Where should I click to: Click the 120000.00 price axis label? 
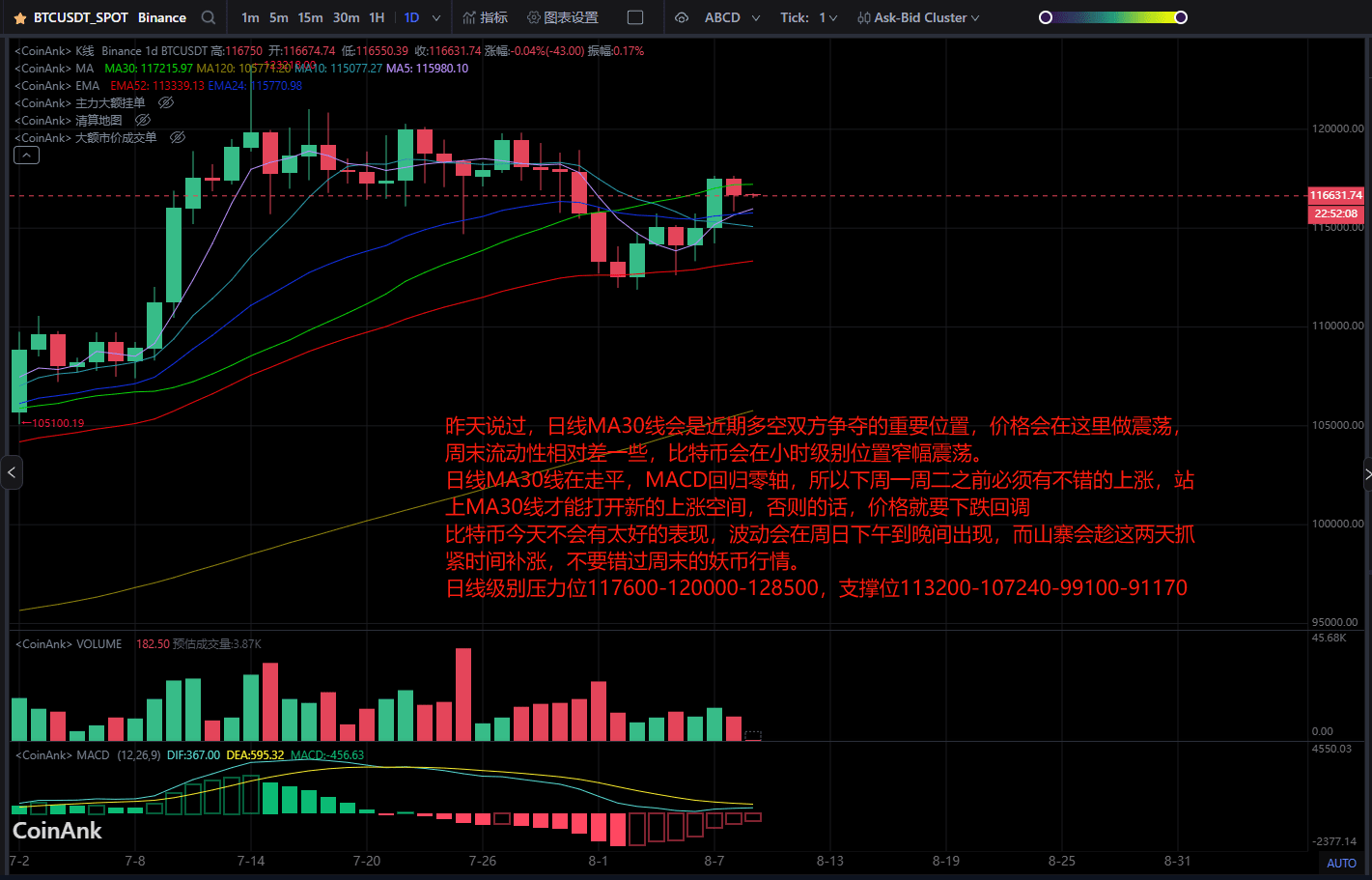(1338, 128)
